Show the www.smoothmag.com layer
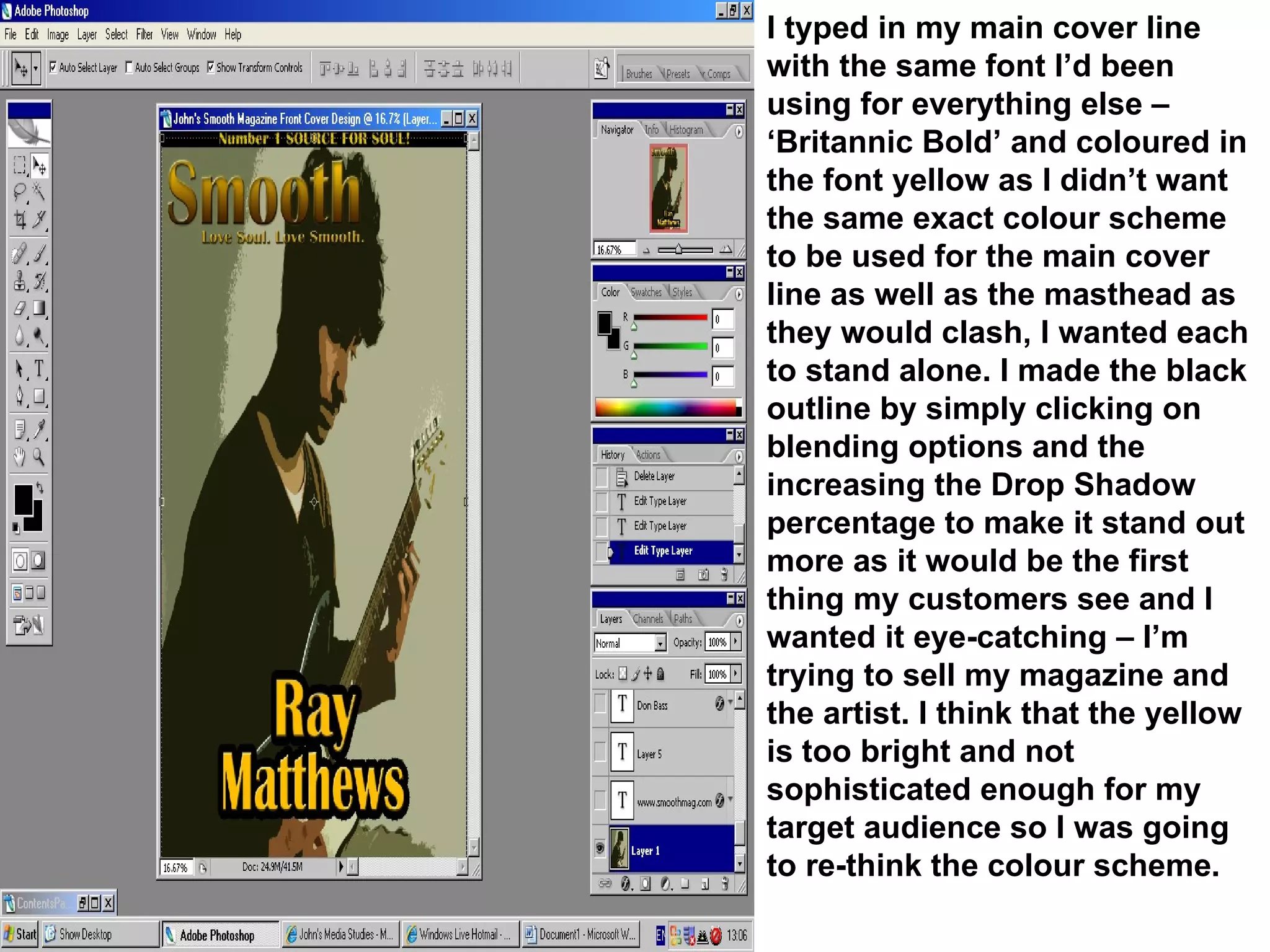 (x=600, y=800)
